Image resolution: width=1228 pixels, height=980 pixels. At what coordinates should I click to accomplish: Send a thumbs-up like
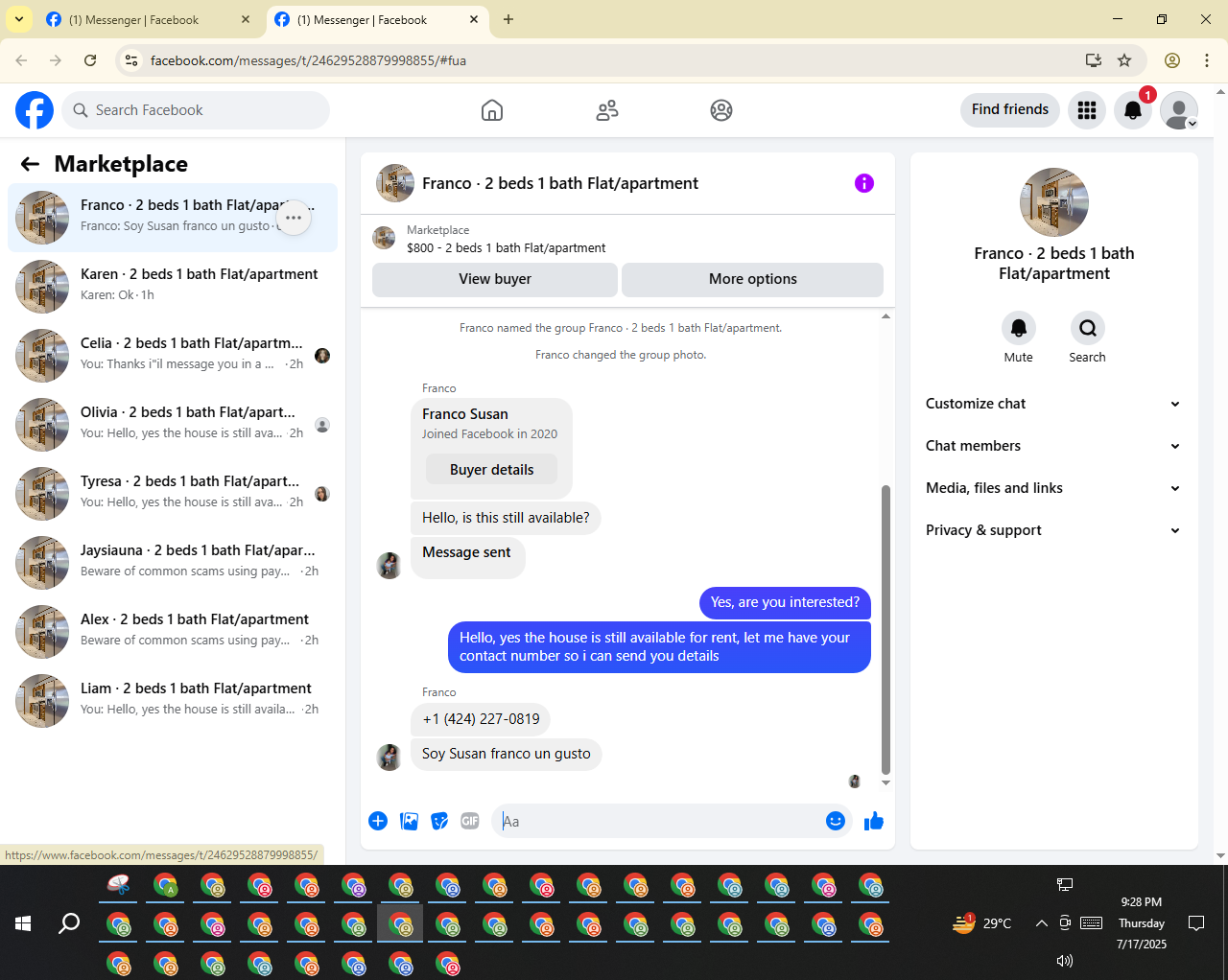(x=874, y=821)
